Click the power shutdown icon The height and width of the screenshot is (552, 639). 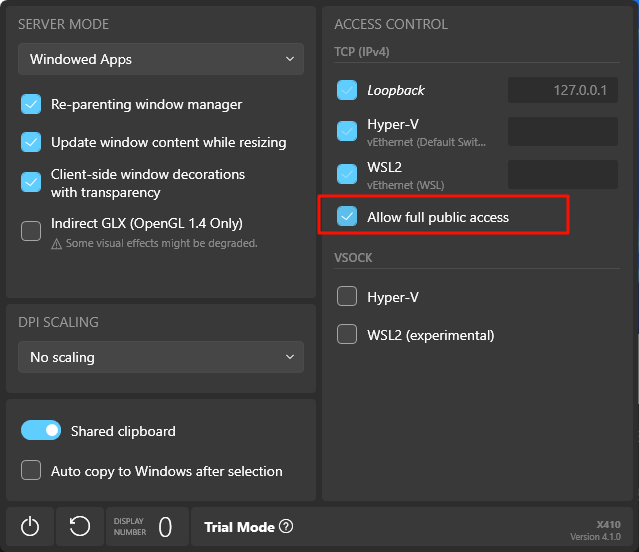click(x=30, y=527)
